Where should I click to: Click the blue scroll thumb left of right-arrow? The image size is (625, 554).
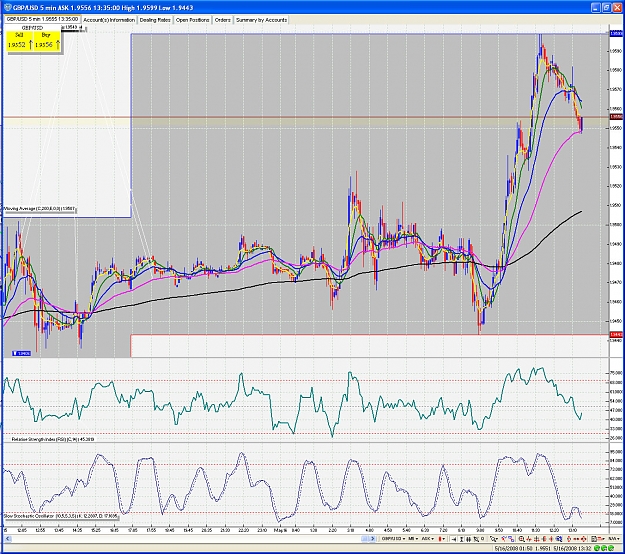(364, 539)
